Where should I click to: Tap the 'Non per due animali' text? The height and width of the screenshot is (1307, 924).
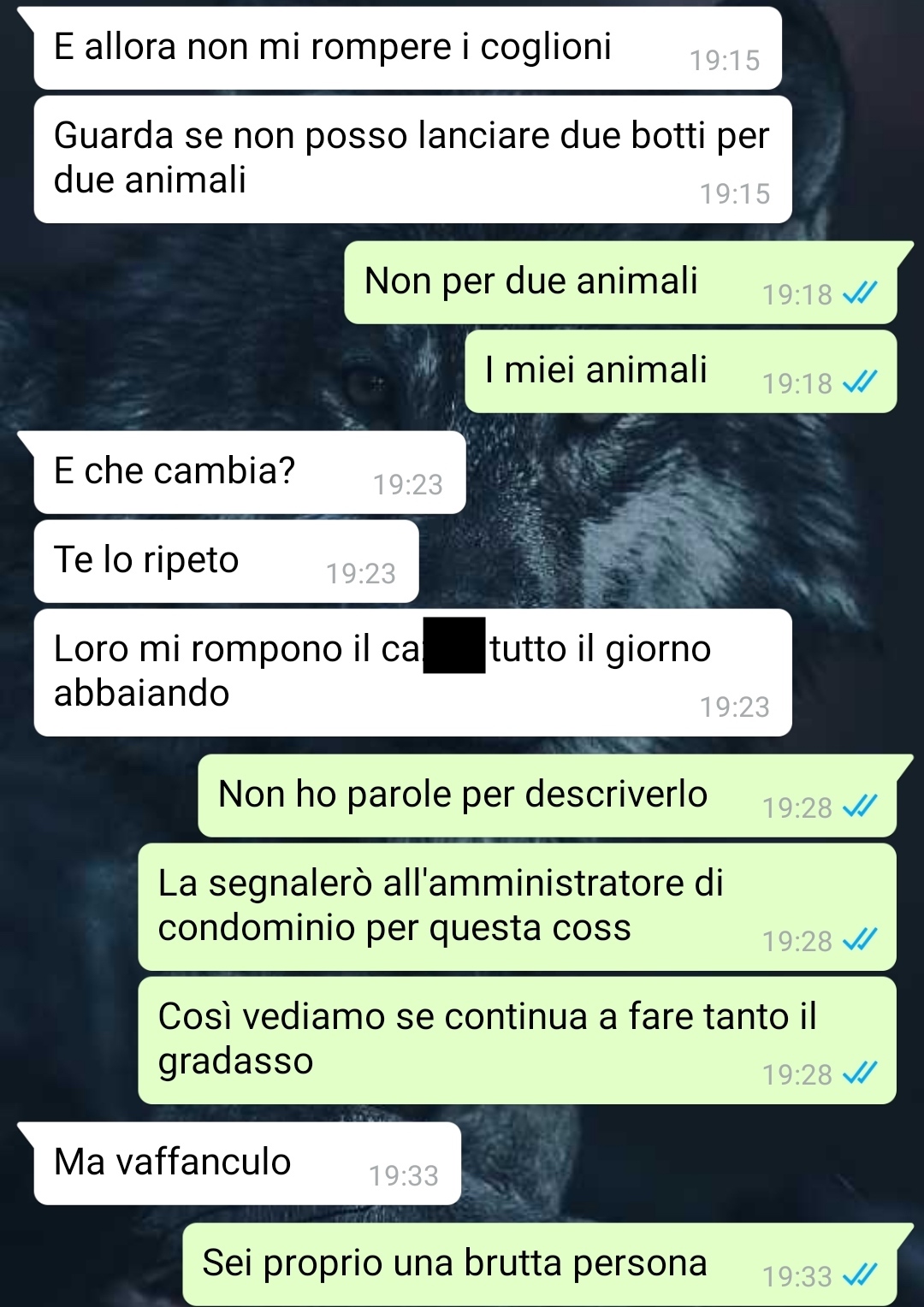tap(531, 281)
